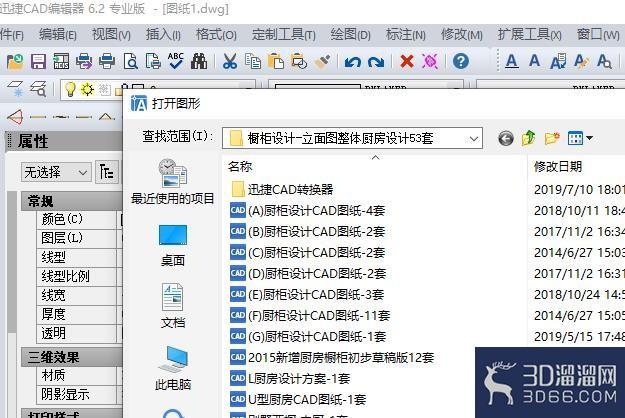The height and width of the screenshot is (418, 625).
Task: Click the Up one level folder icon
Action: 529,138
